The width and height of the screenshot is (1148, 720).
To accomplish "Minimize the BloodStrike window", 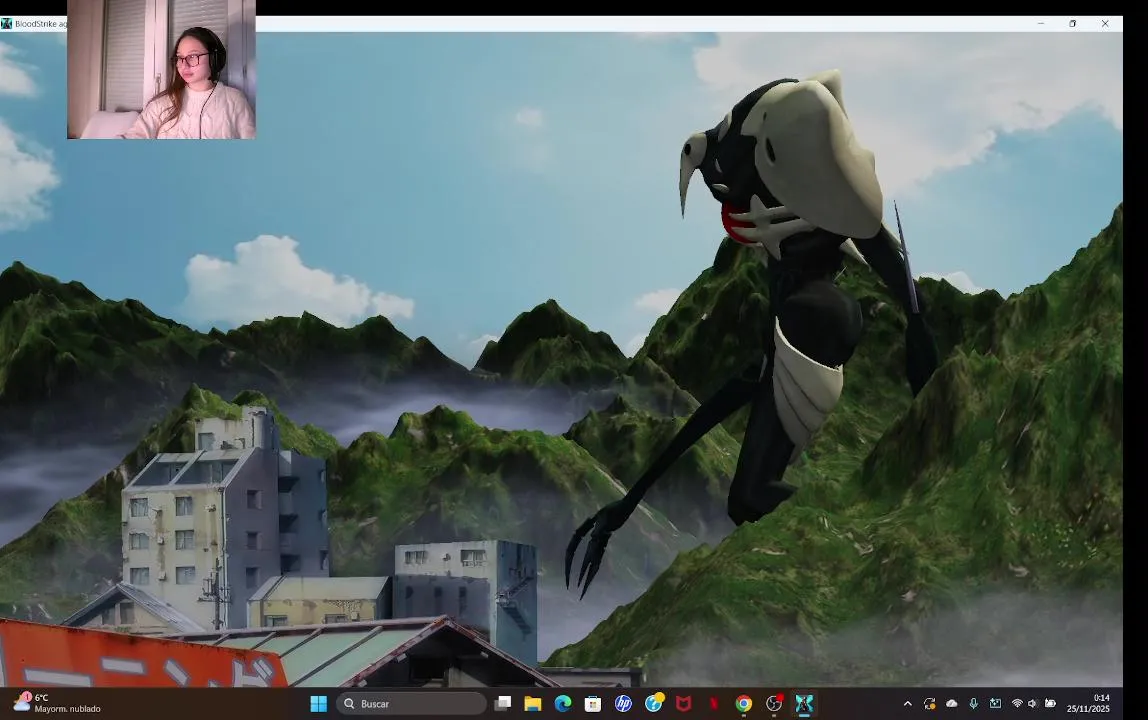I will coord(1040,23).
